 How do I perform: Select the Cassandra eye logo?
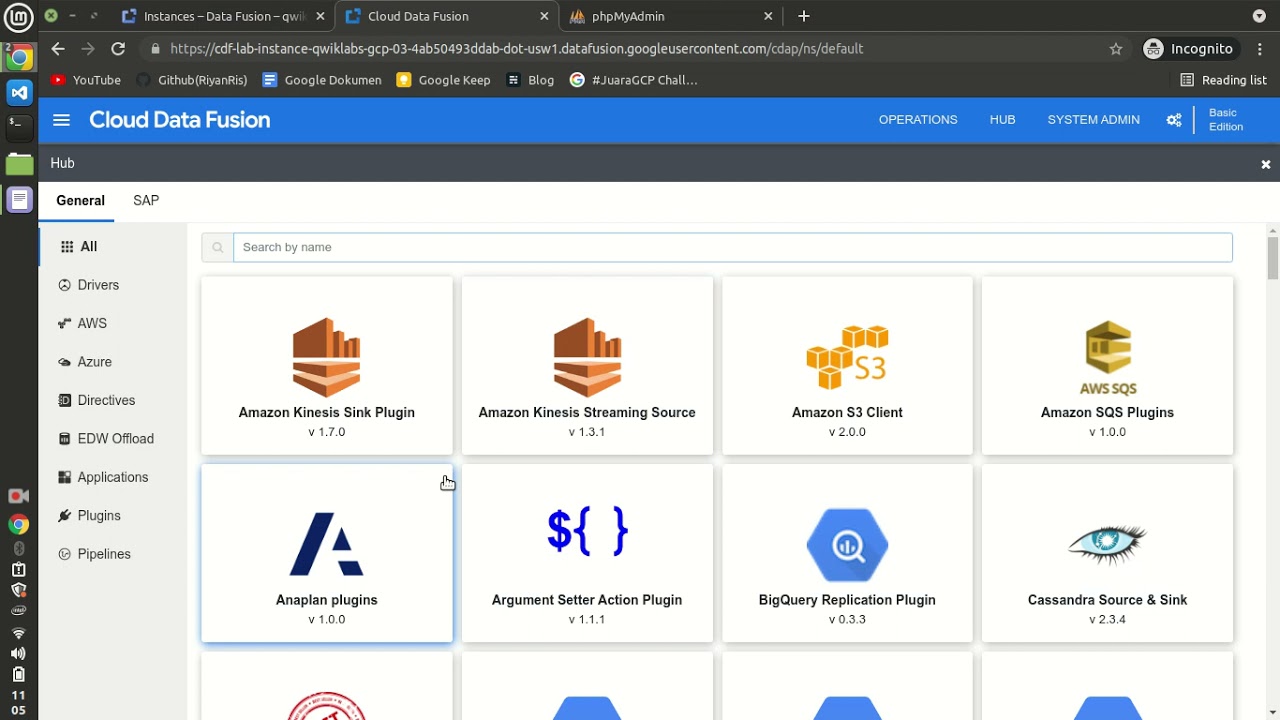[x=1108, y=542]
